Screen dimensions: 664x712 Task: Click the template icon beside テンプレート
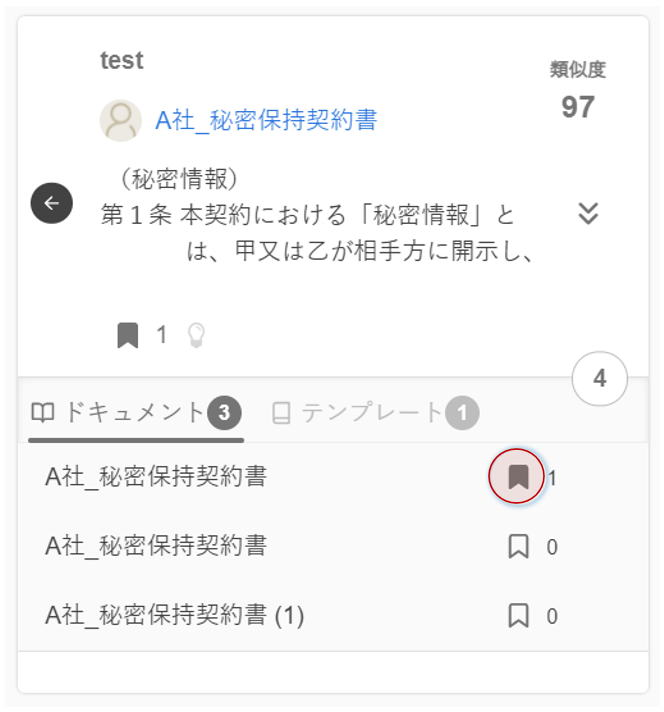tap(282, 412)
